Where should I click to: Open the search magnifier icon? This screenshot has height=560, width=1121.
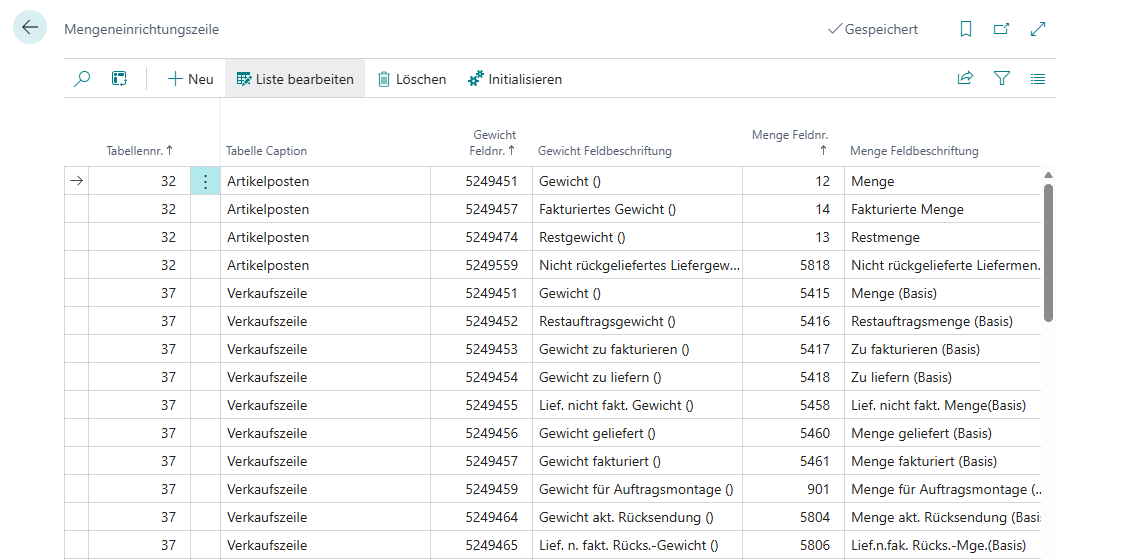point(82,79)
